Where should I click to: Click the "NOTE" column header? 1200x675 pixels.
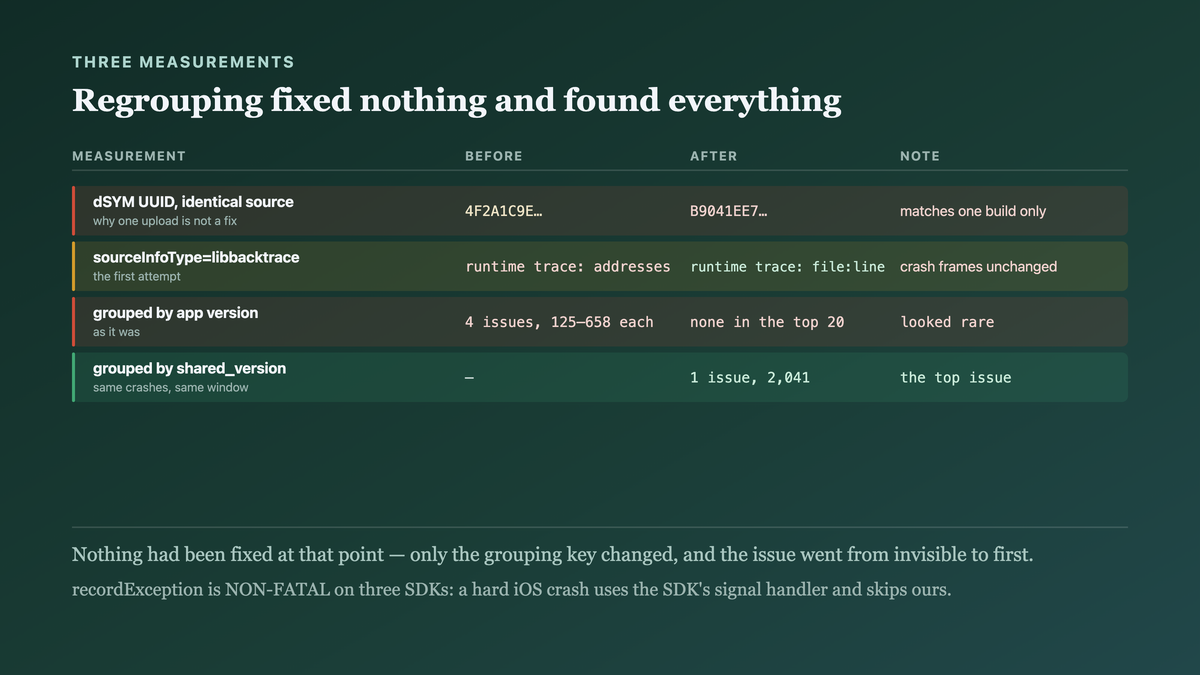coord(920,156)
